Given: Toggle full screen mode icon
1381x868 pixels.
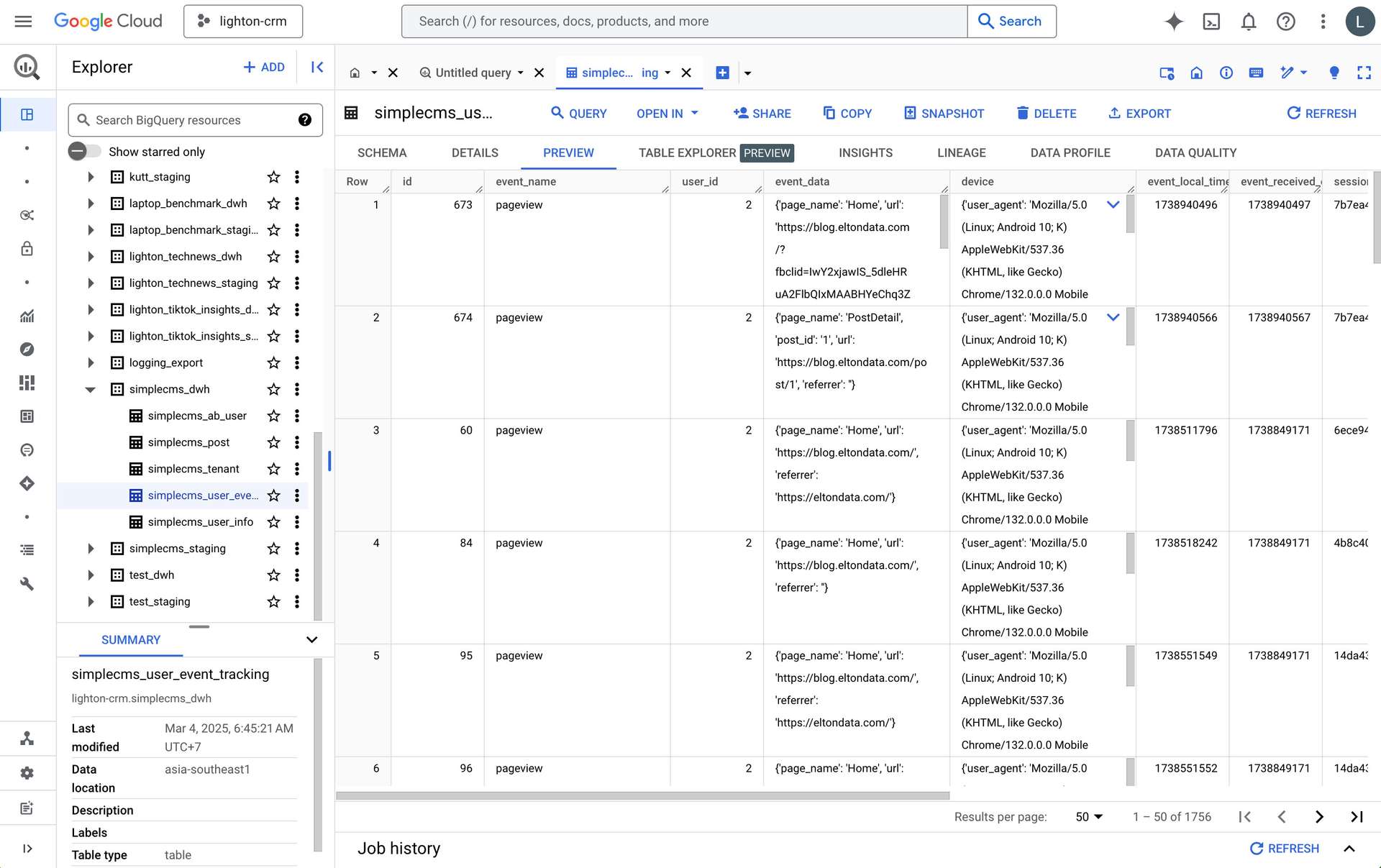Looking at the screenshot, I should (1364, 73).
